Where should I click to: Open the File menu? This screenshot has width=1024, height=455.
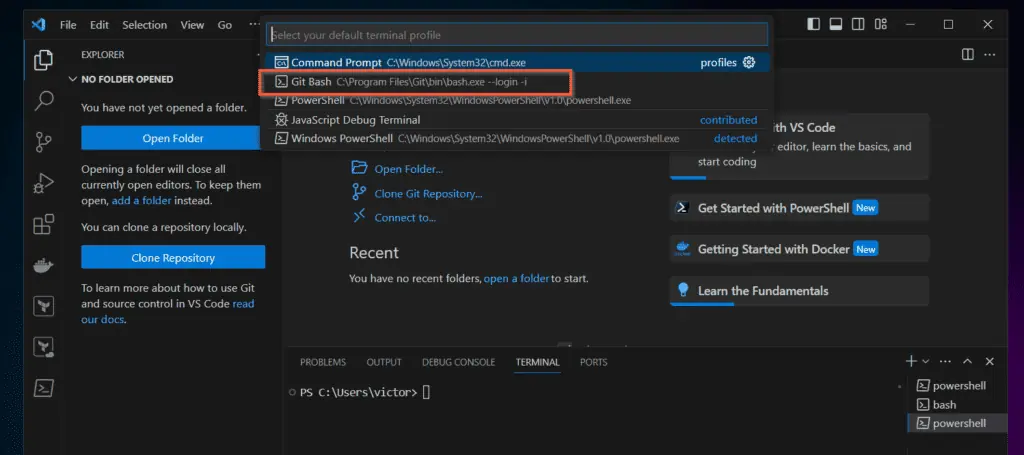(68, 25)
